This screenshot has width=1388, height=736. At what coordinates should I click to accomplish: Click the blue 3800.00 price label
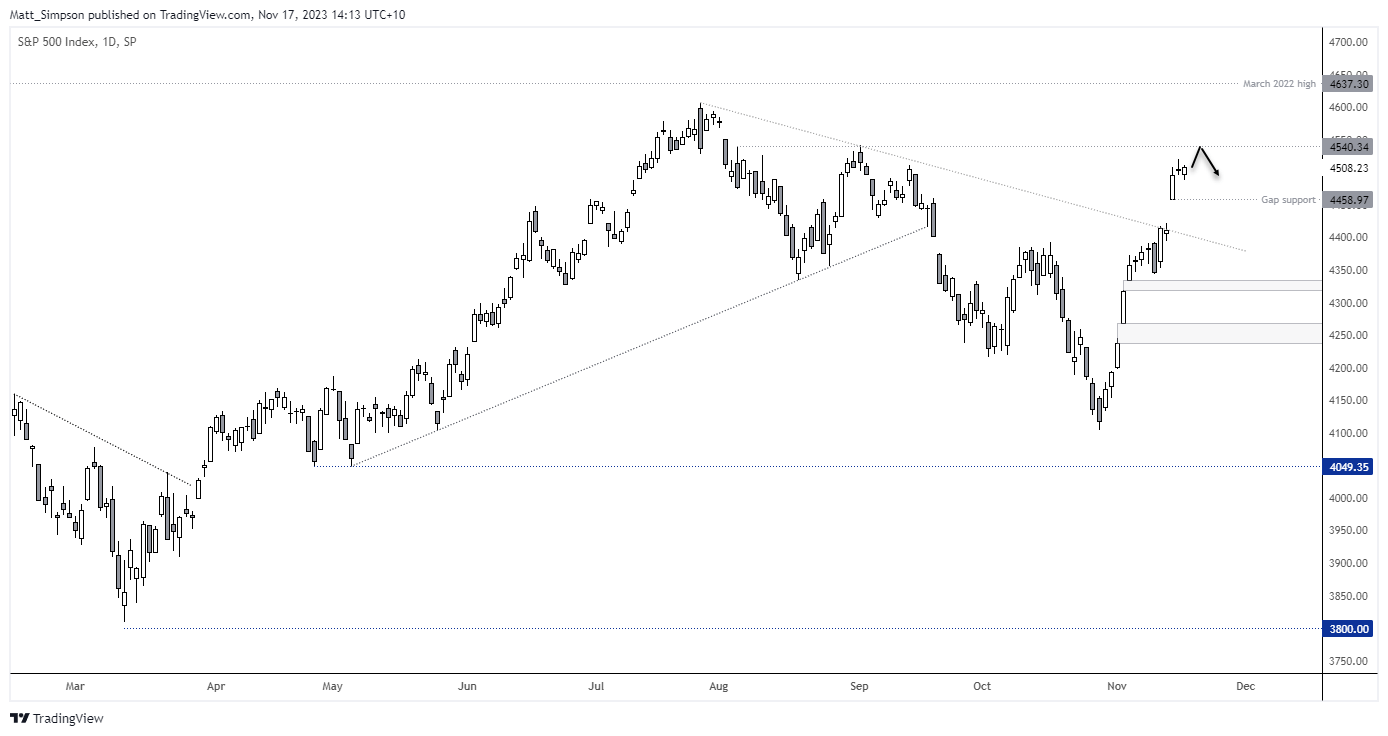tap(1348, 629)
